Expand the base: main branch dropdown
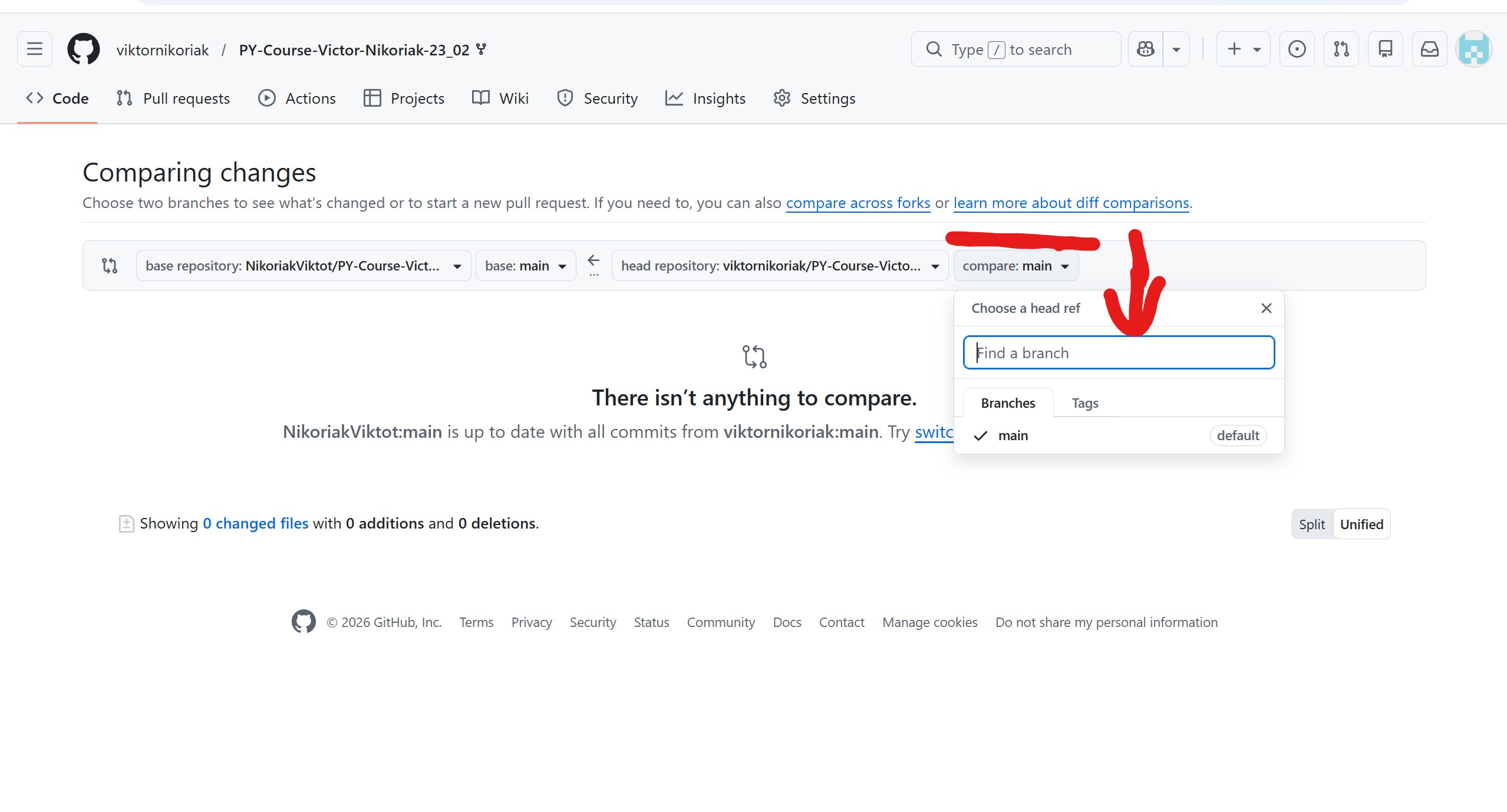 click(x=526, y=266)
